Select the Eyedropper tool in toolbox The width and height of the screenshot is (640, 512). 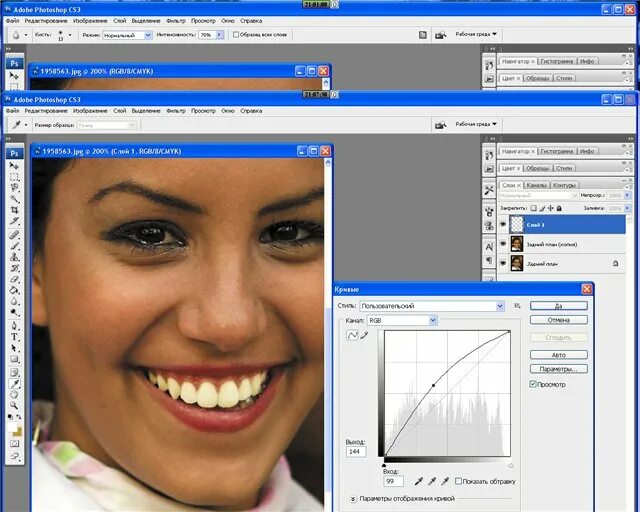(14, 384)
